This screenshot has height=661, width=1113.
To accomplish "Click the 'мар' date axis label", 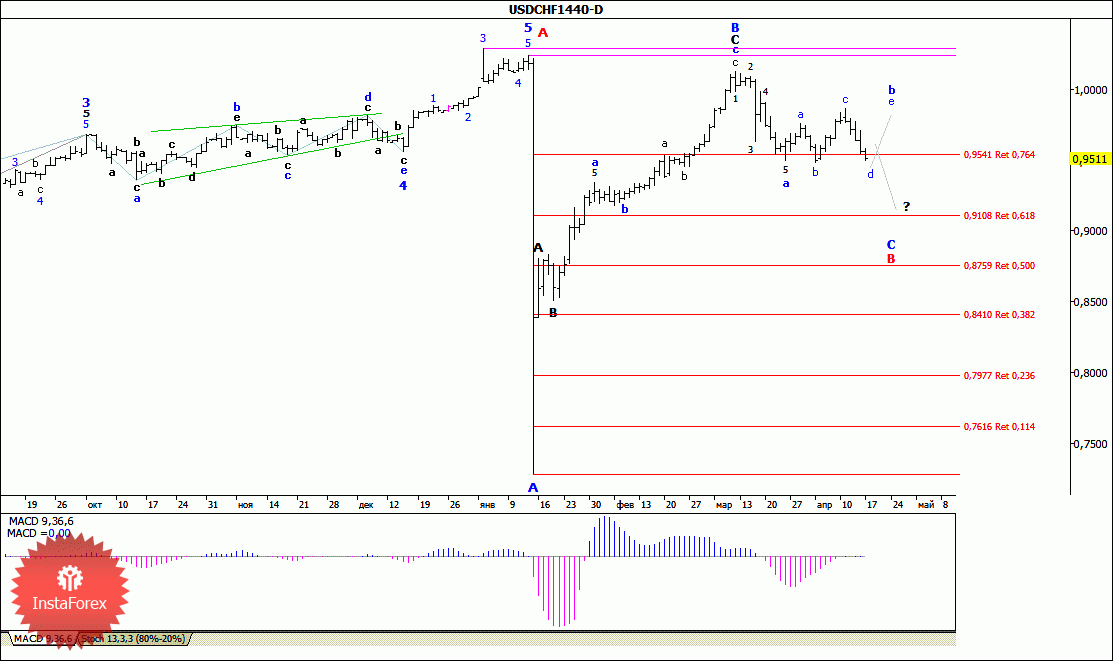I will pyautogui.click(x=724, y=505).
